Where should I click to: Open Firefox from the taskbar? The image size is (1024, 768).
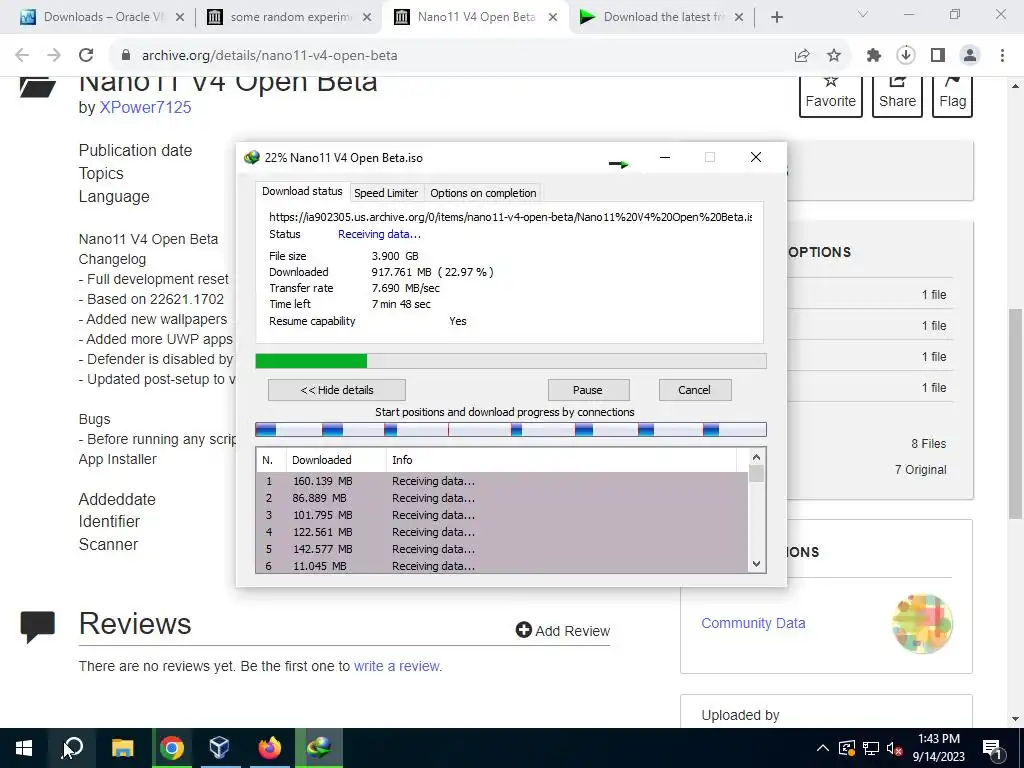coord(269,748)
